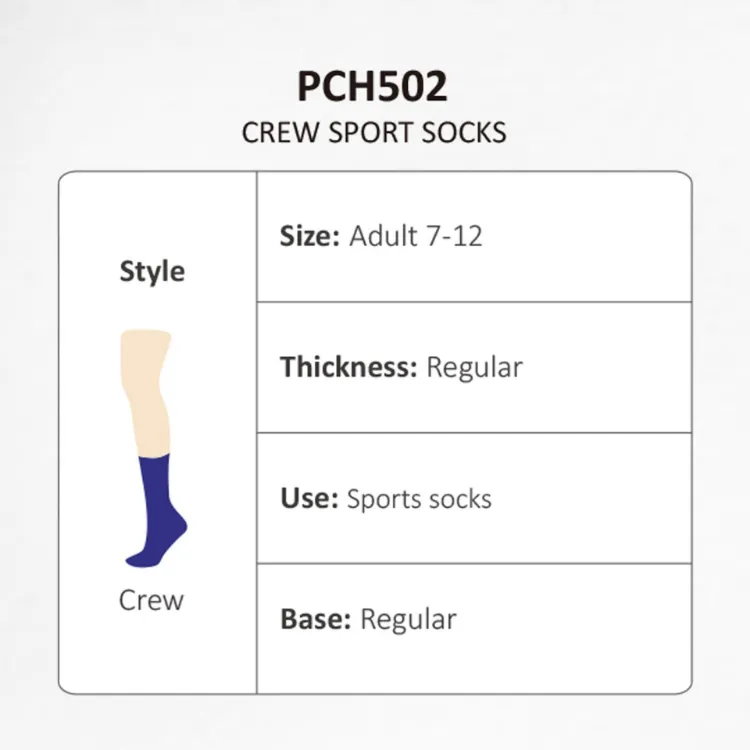This screenshot has height=750, width=750.
Task: Click the Style column of the table
Action: [157, 432]
